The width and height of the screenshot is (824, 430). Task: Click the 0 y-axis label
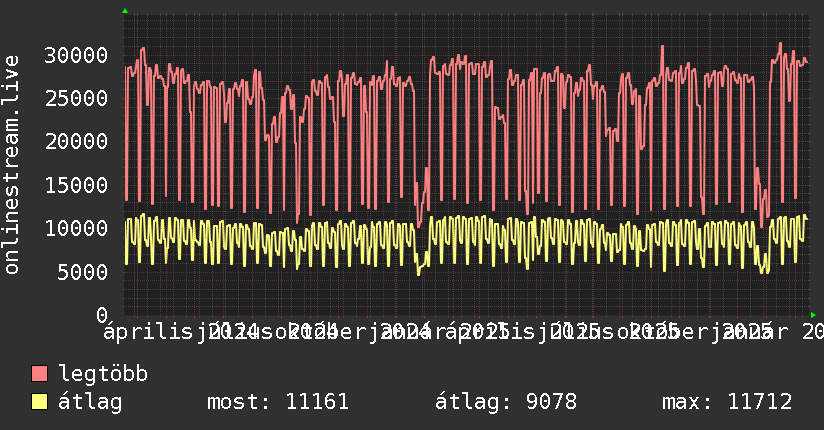click(102, 315)
